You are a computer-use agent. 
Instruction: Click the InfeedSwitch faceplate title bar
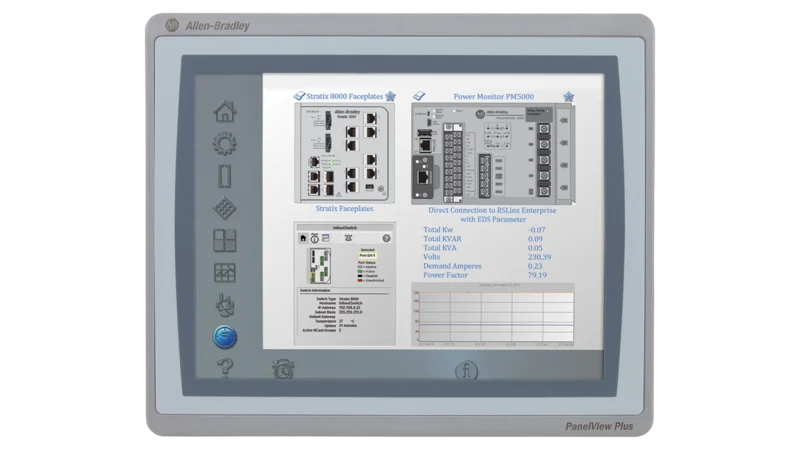(345, 228)
